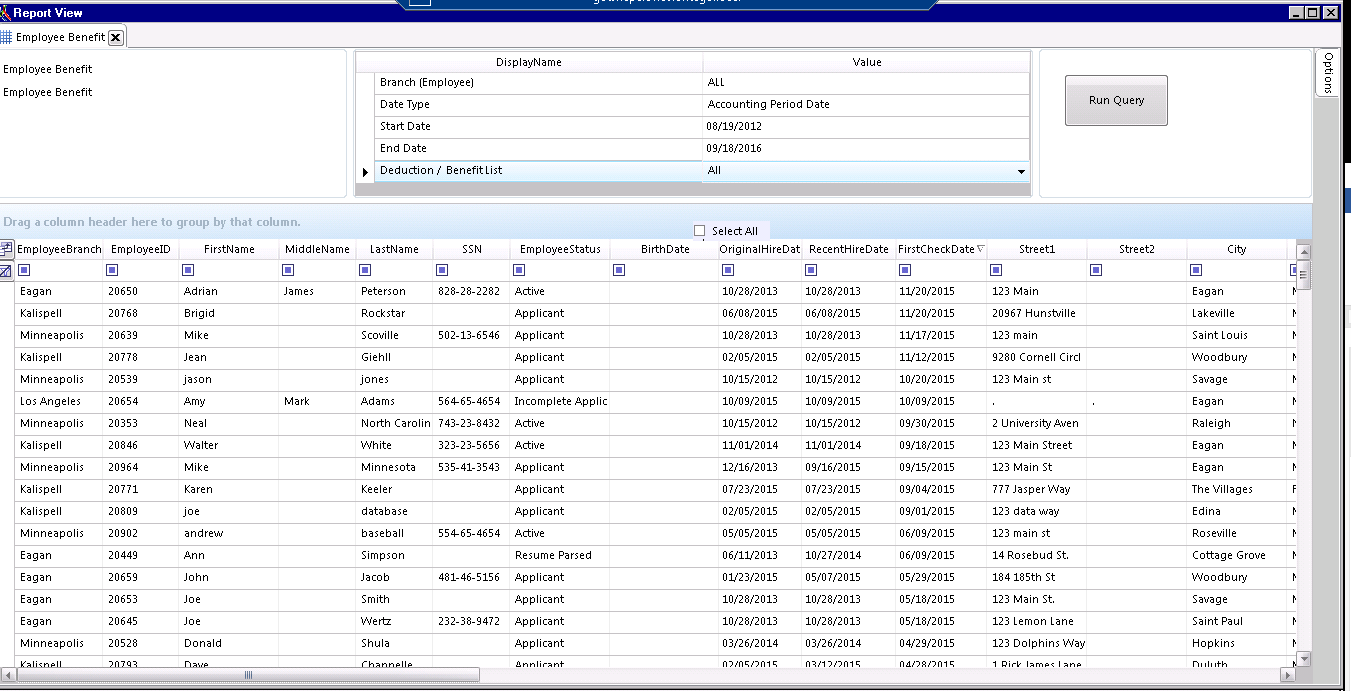Click Incomplete Applic status cell
This screenshot has height=691, width=1351.
560,401
